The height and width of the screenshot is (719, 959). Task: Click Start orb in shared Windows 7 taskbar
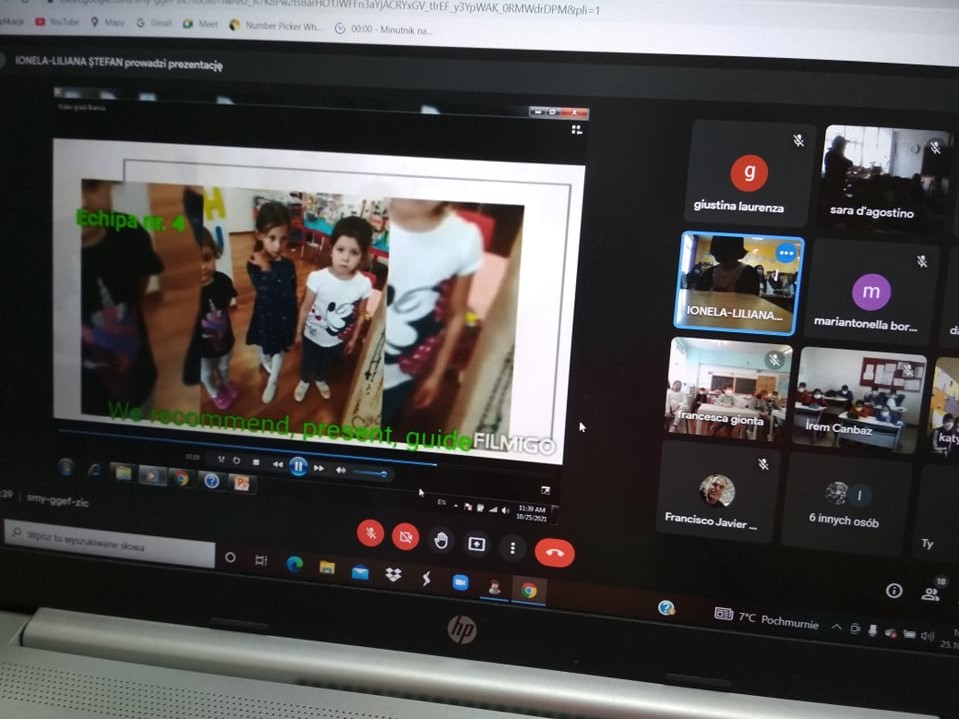pos(66,467)
